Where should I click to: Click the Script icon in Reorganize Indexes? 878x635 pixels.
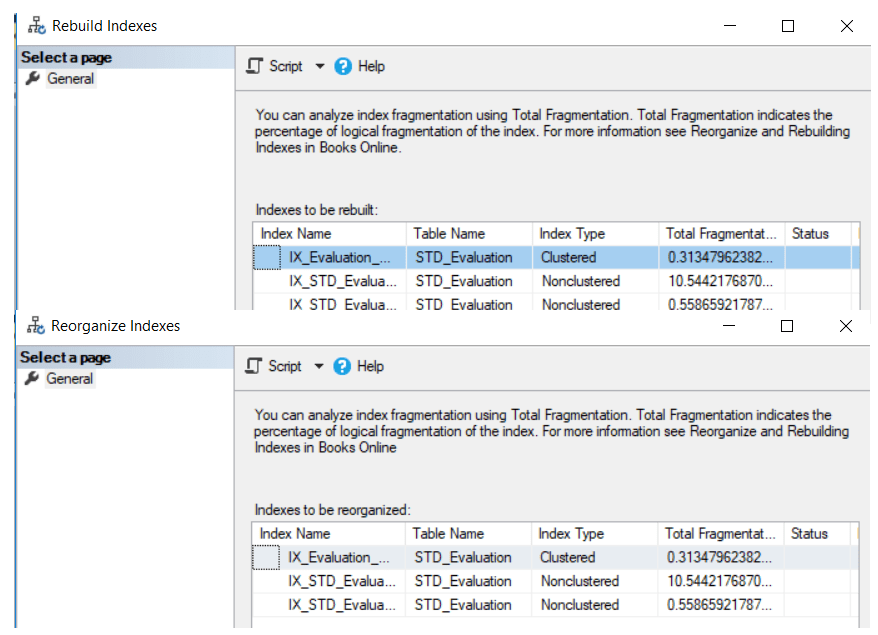[254, 366]
